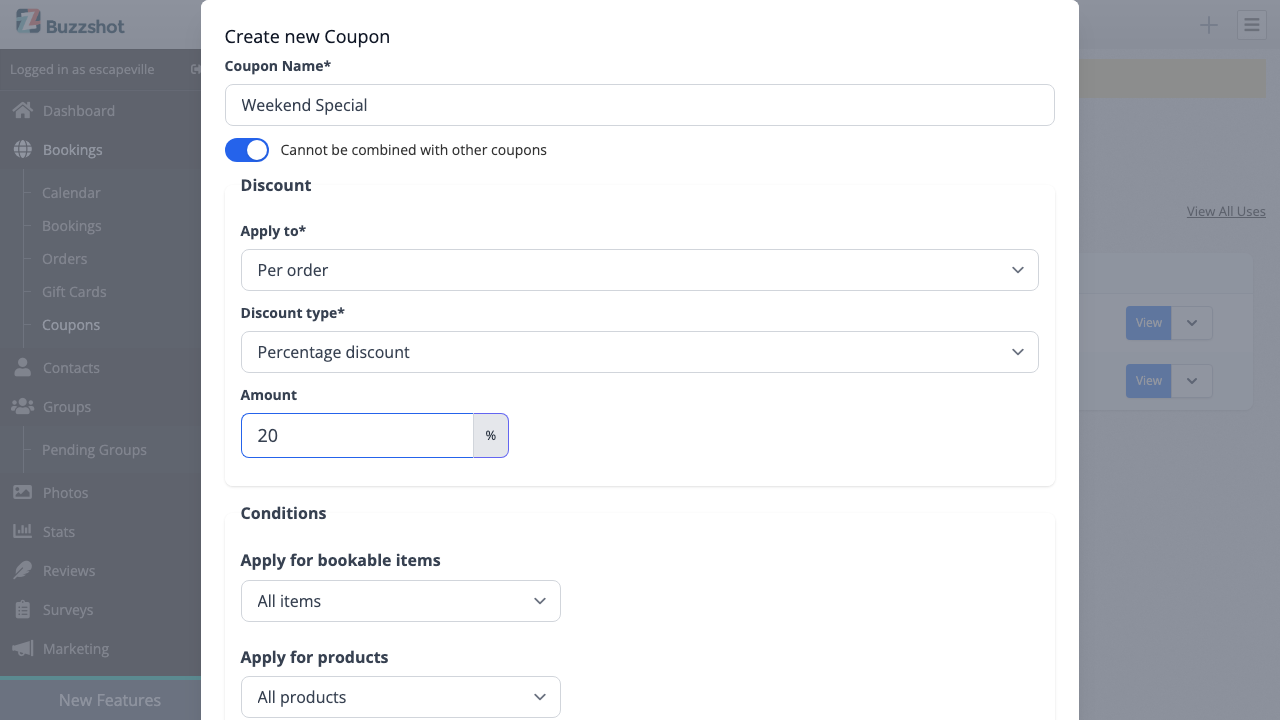This screenshot has width=1280, height=720.
Task: Open Contacts via the person icon
Action: pyautogui.click(x=22, y=367)
